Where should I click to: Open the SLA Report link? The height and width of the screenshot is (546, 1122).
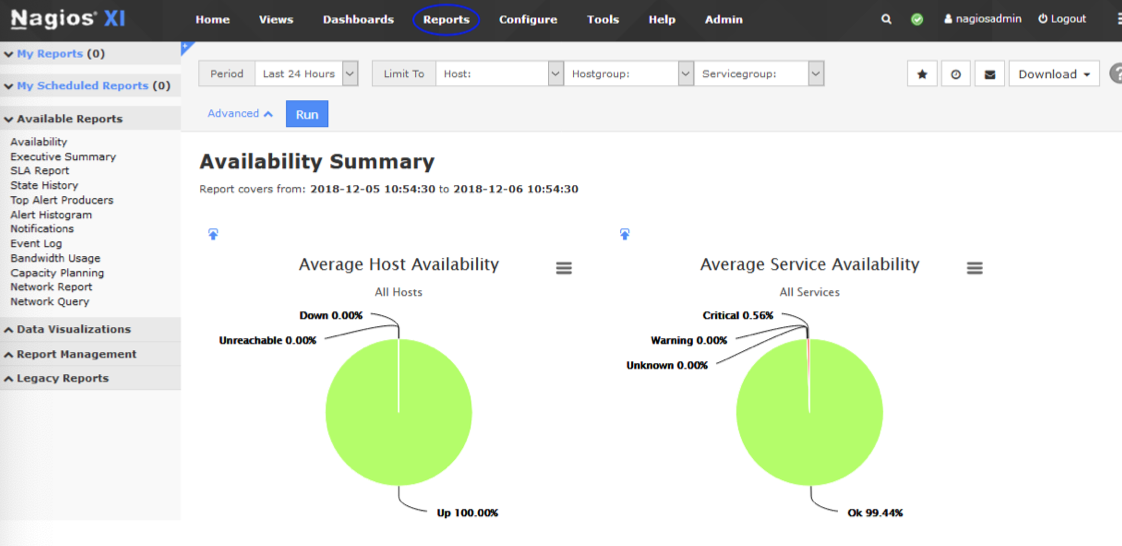pyautogui.click(x=40, y=170)
